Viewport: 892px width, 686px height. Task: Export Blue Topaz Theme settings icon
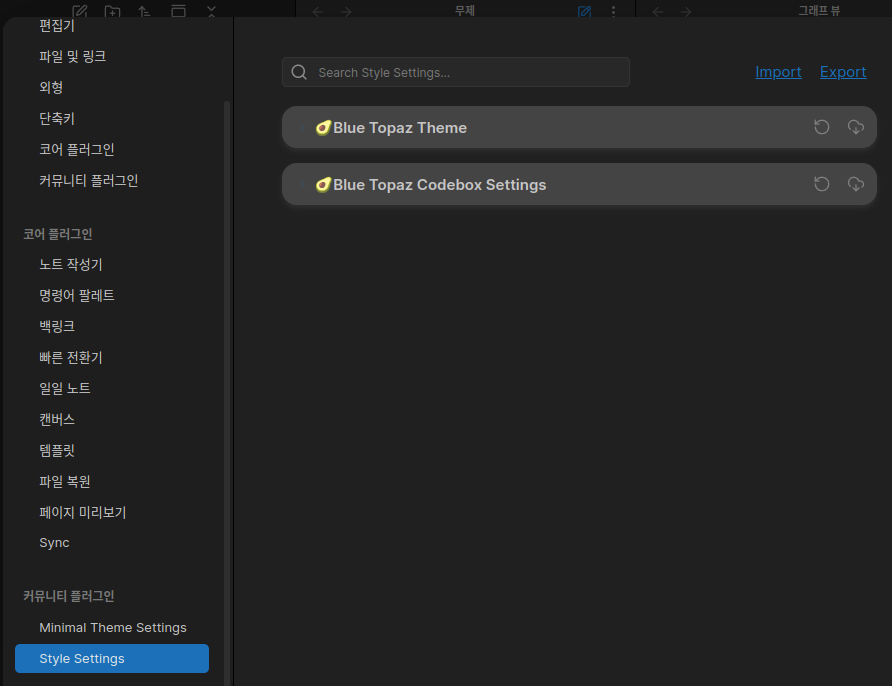pyautogui.click(x=856, y=127)
